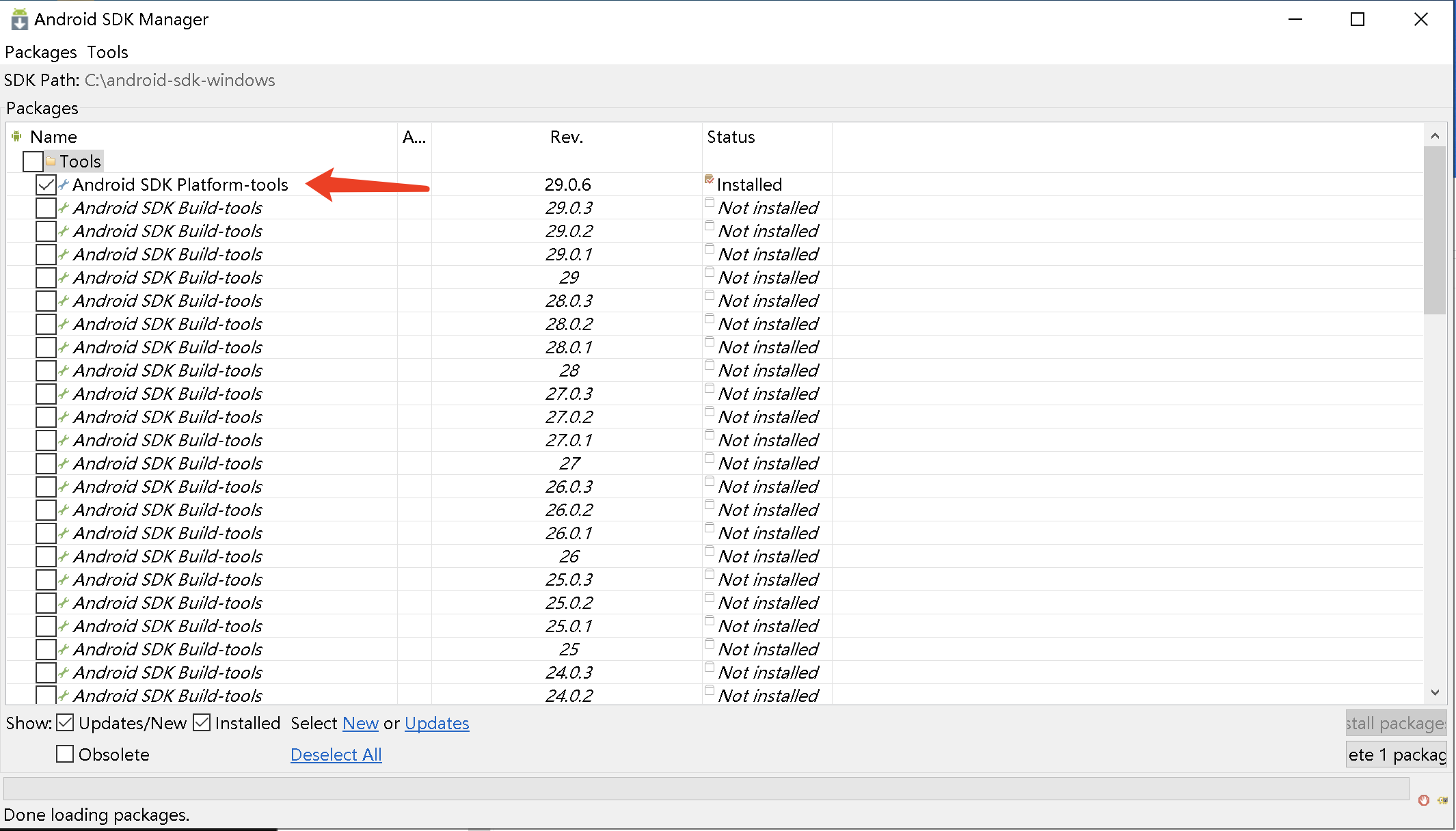This screenshot has width=1456, height=831.
Task: Check the Build-tools 28.0.3 checkbox
Action: pyautogui.click(x=46, y=301)
